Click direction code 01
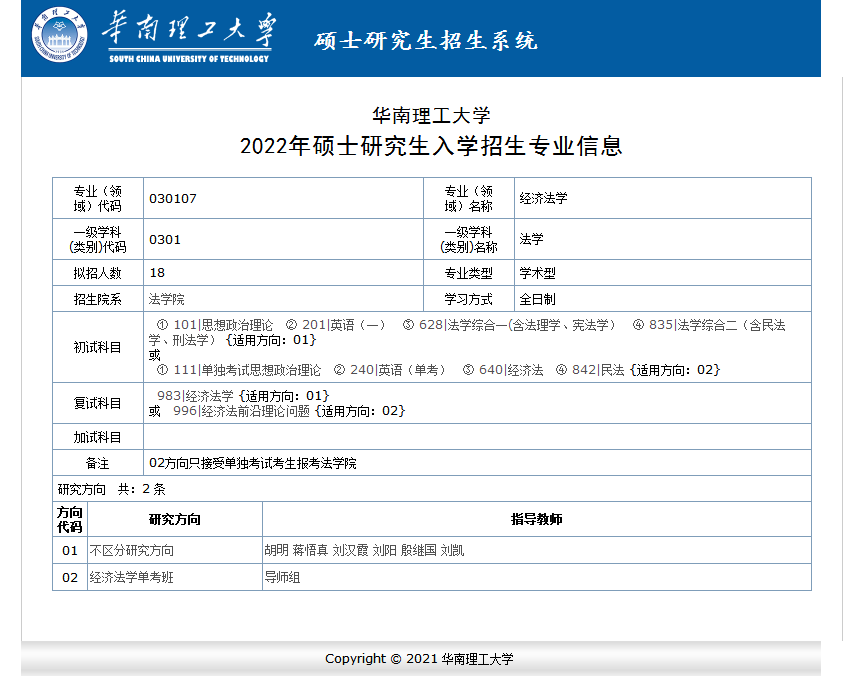The image size is (850, 685). pyautogui.click(x=70, y=551)
